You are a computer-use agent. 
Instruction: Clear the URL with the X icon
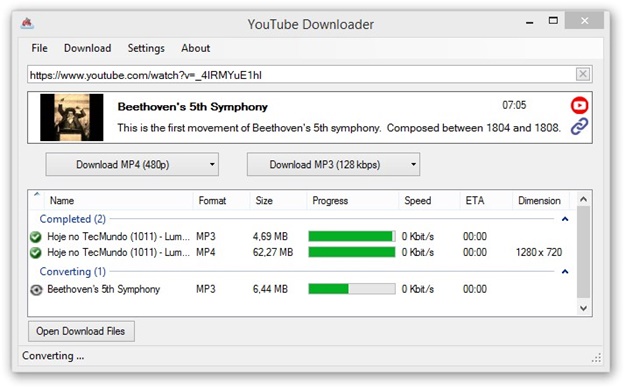click(x=583, y=74)
